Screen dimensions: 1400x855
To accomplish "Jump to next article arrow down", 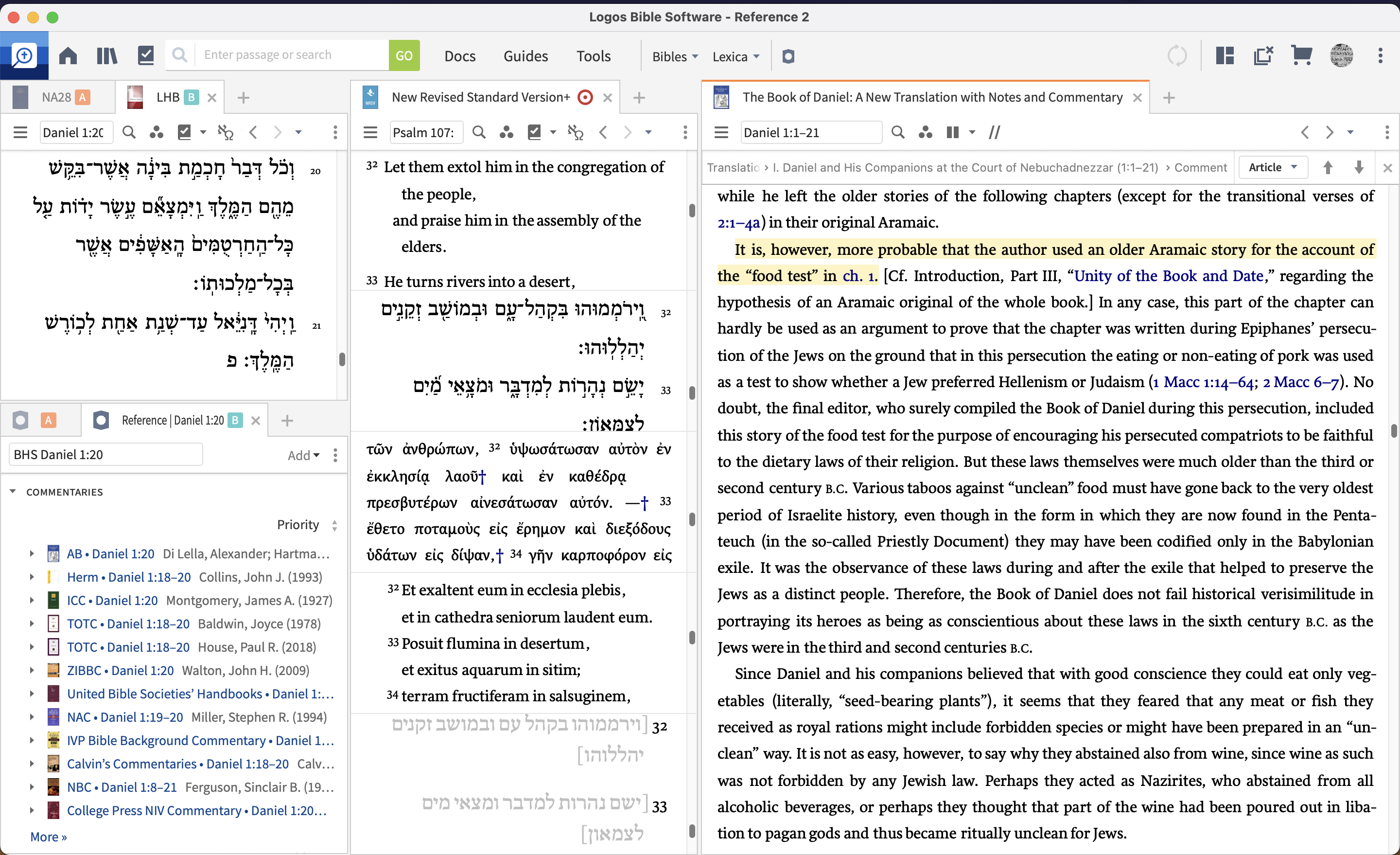I will pyautogui.click(x=1359, y=167).
